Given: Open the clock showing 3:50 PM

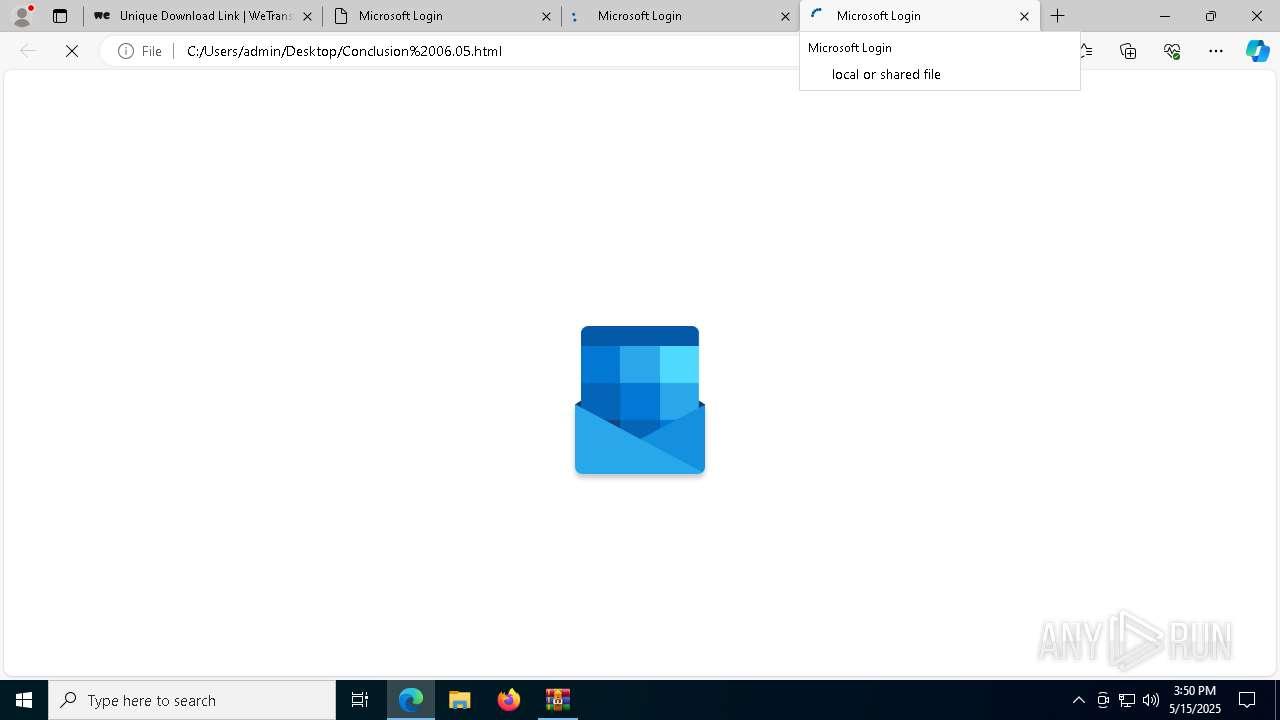Looking at the screenshot, I should 1195,700.
